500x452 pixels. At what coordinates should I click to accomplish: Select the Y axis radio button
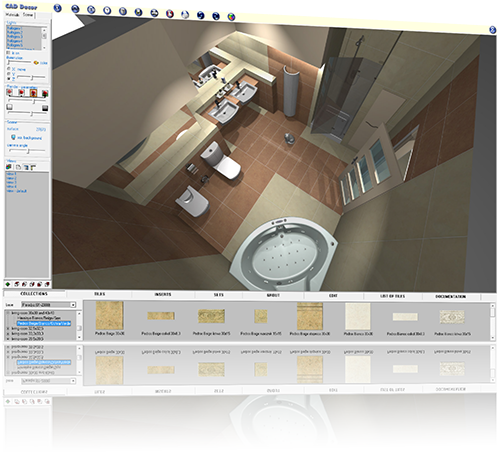pos(9,74)
